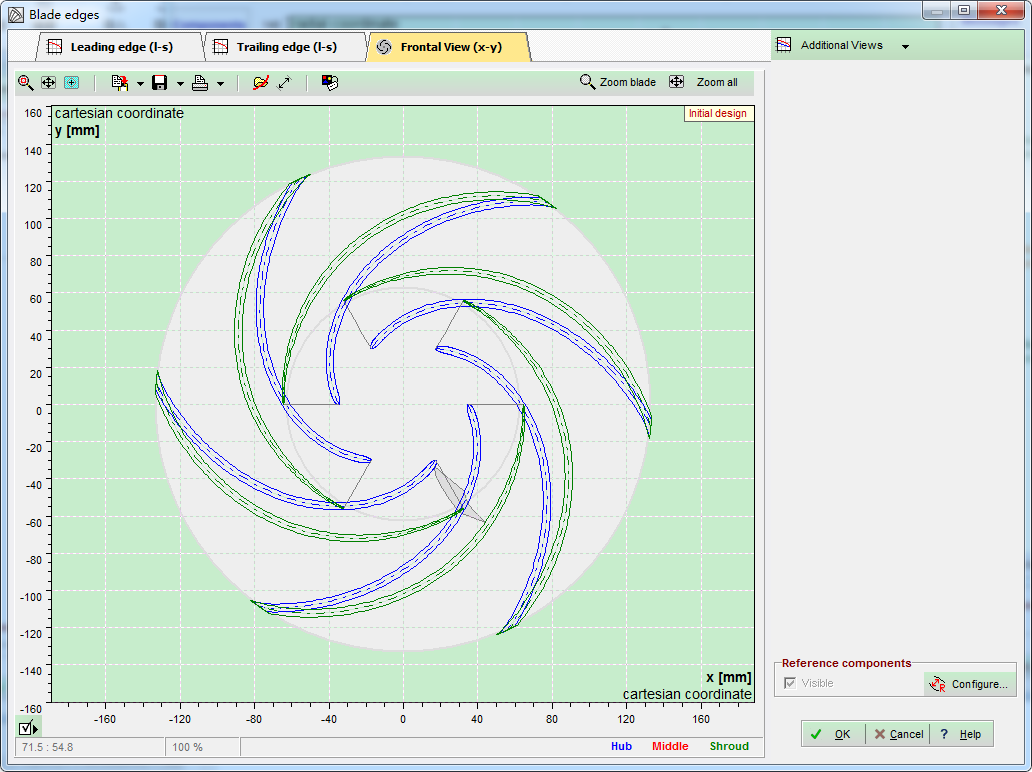
Task: Switch to Trailing edge (l-s) tab
Action: tap(286, 47)
